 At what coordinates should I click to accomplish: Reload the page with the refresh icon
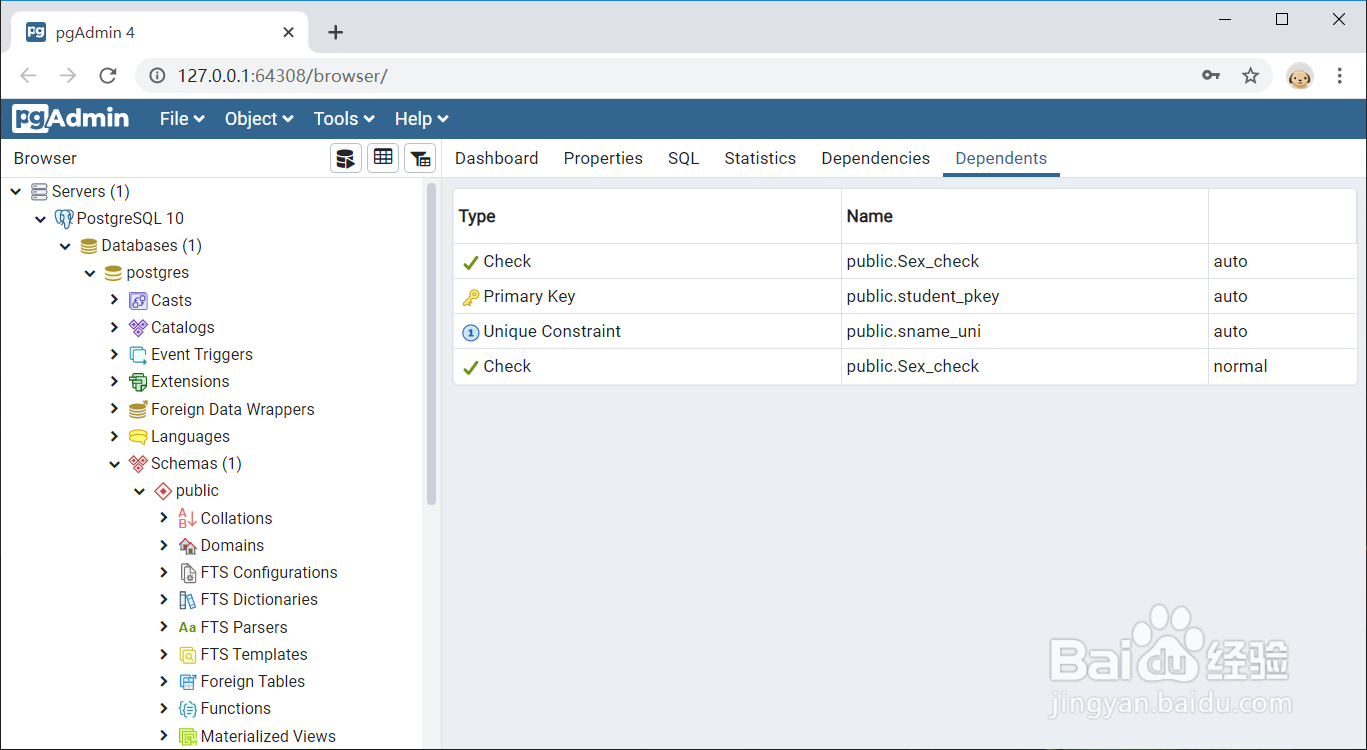108,75
